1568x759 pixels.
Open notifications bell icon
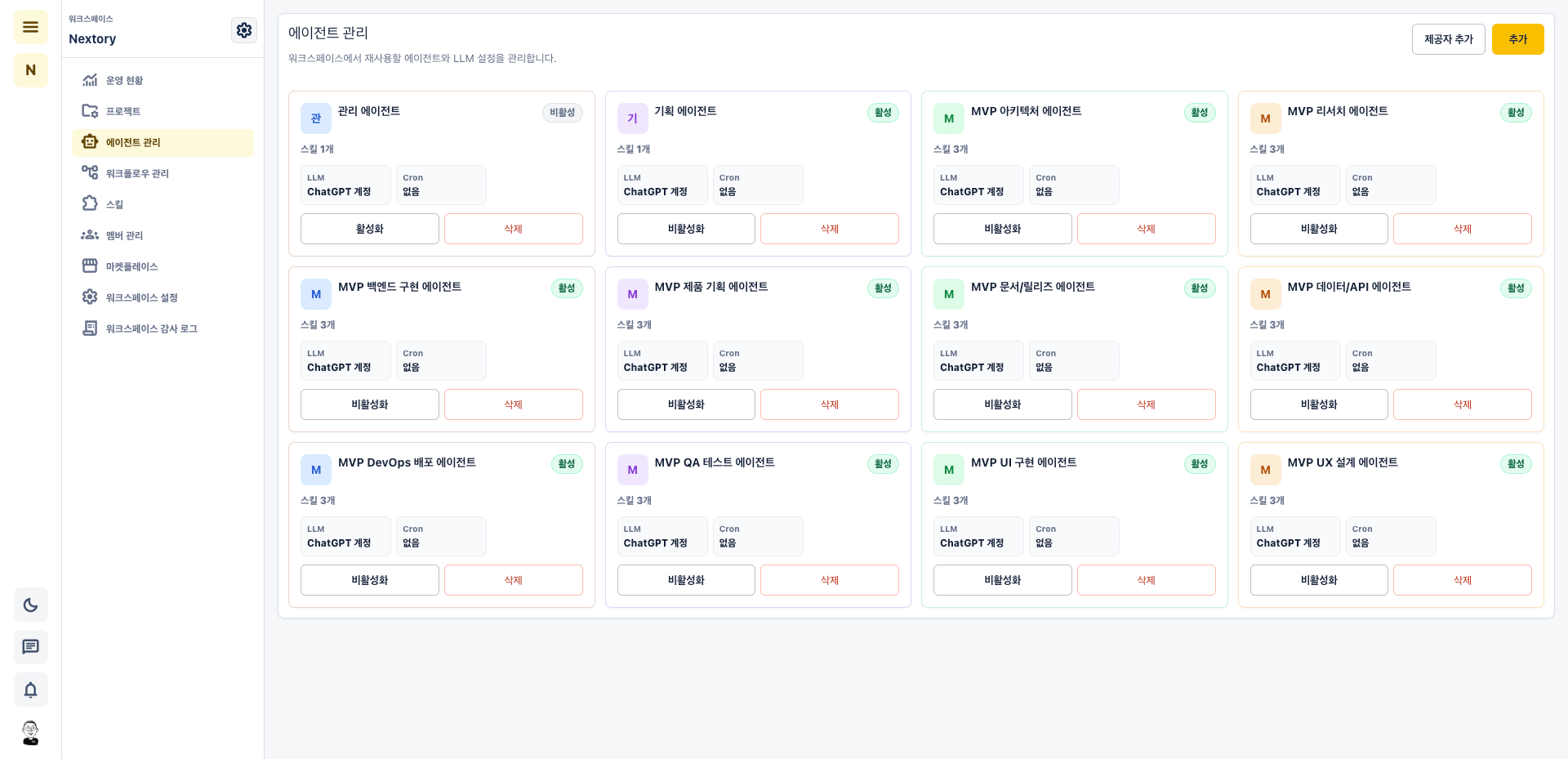pyautogui.click(x=31, y=690)
